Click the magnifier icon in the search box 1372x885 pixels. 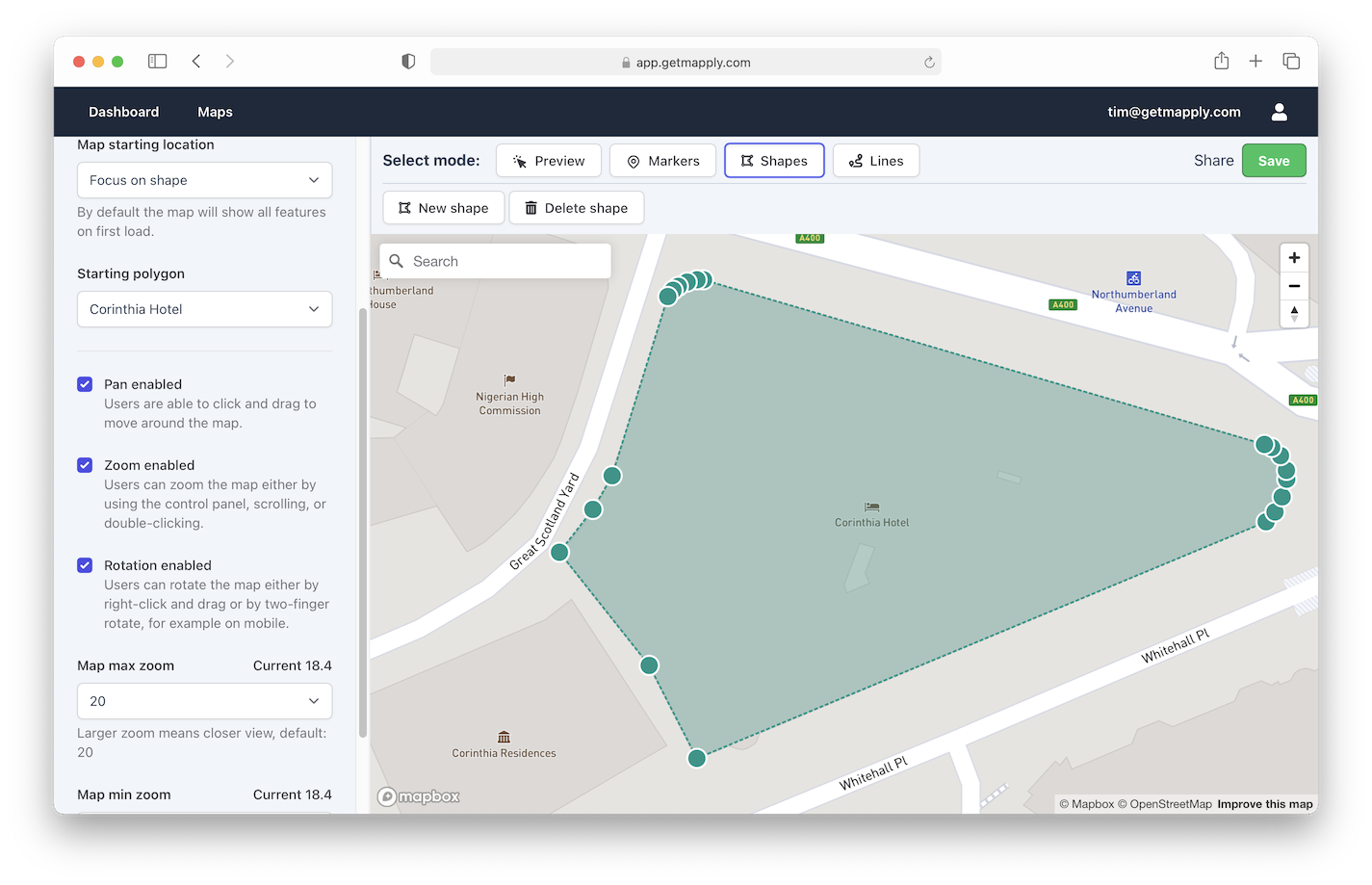click(x=396, y=261)
